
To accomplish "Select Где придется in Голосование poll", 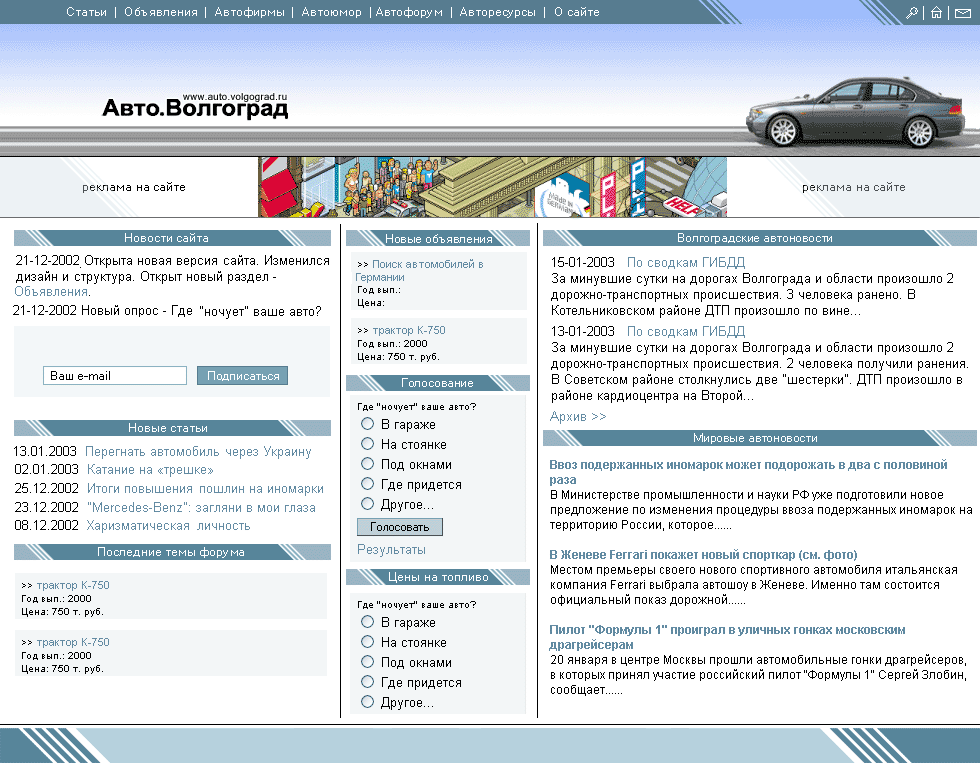I will click(x=368, y=484).
